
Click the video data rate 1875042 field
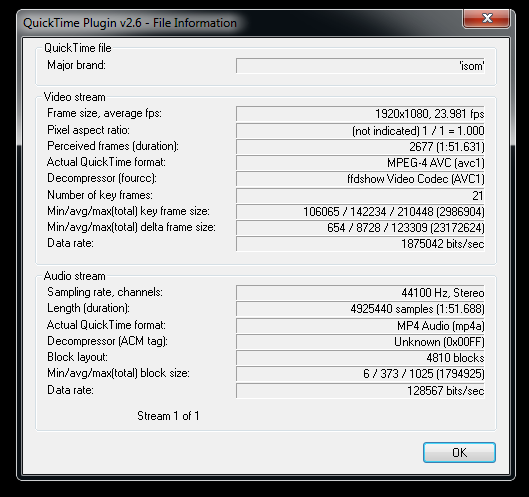coord(360,244)
